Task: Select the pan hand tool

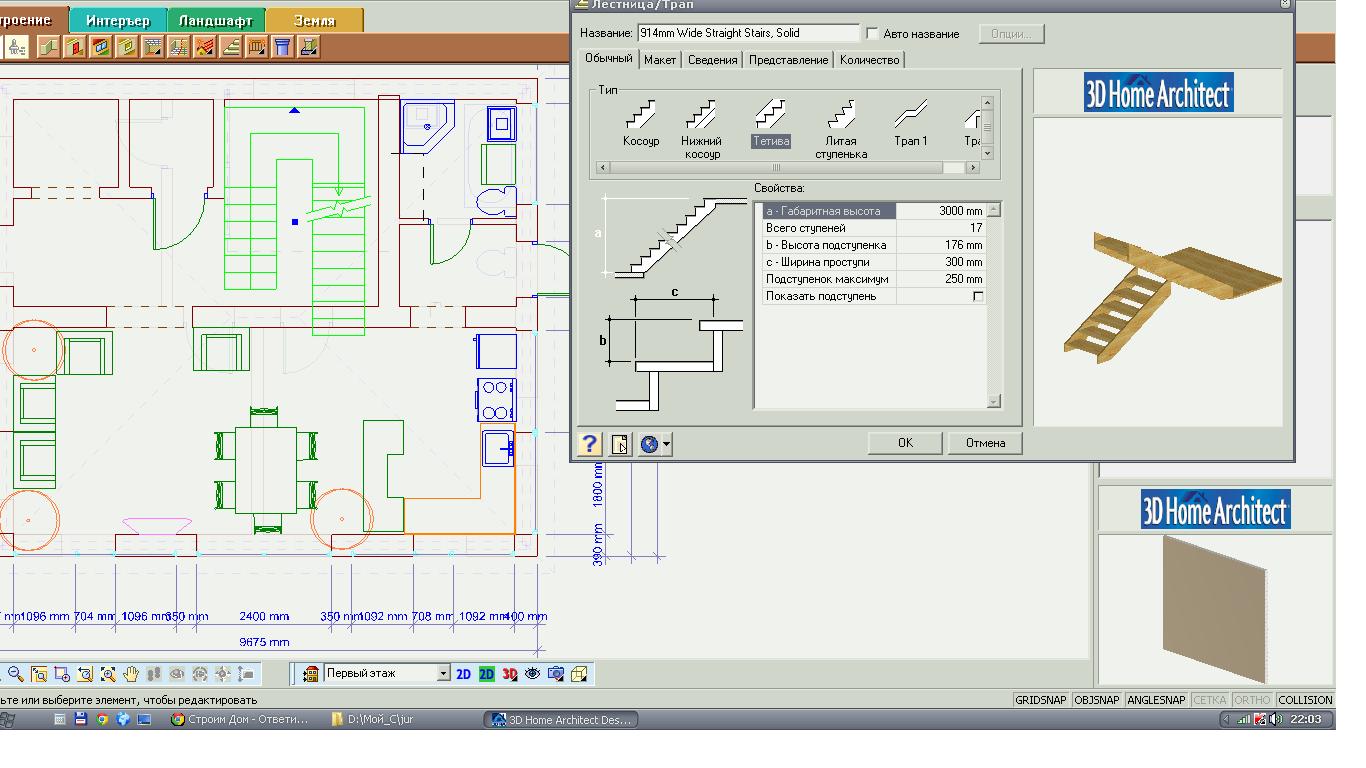Action: pyautogui.click(x=131, y=674)
